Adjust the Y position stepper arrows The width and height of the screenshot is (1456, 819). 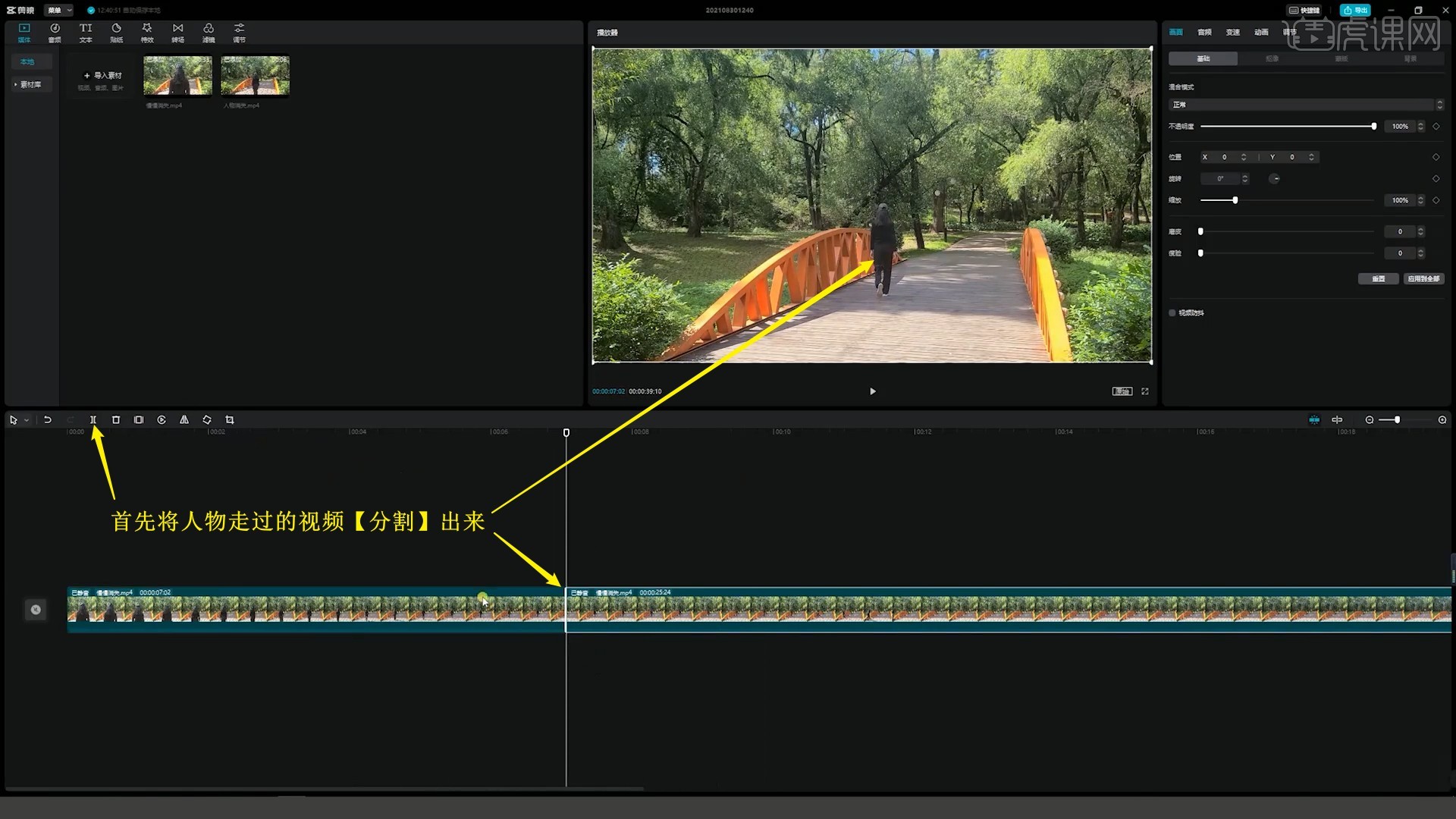[1312, 157]
